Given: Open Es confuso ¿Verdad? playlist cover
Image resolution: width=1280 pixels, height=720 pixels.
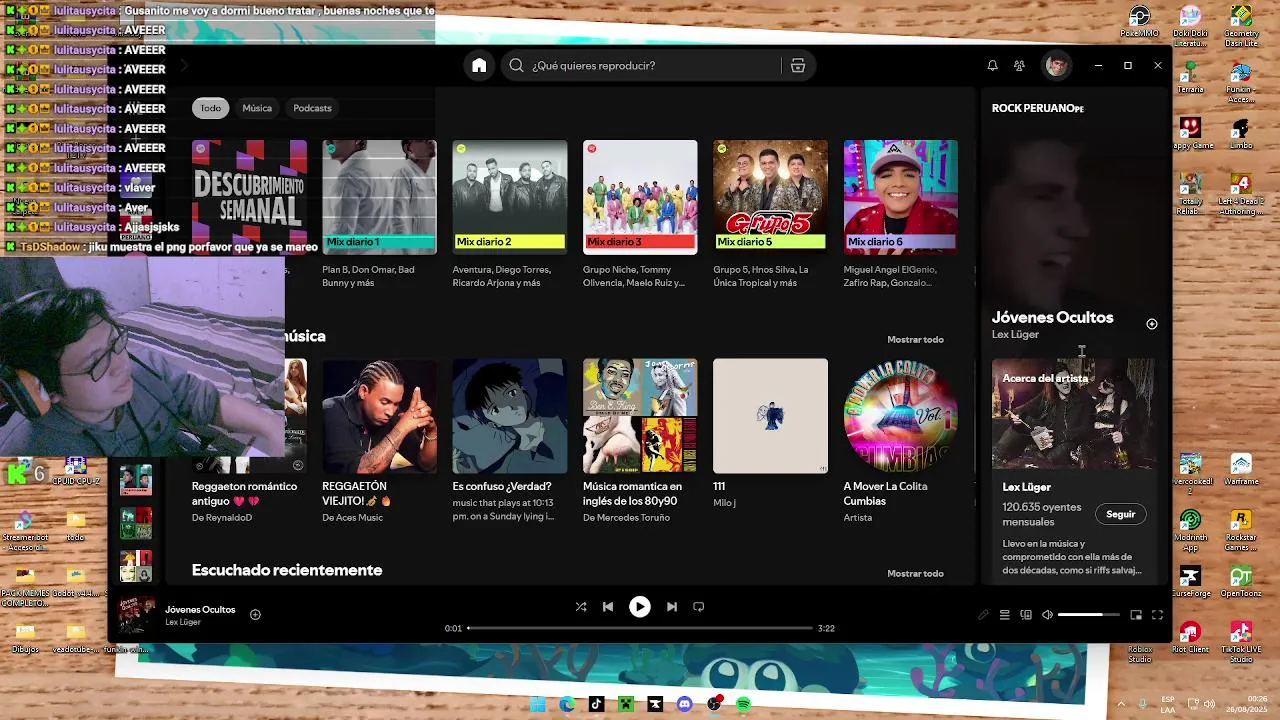Looking at the screenshot, I should click(510, 416).
